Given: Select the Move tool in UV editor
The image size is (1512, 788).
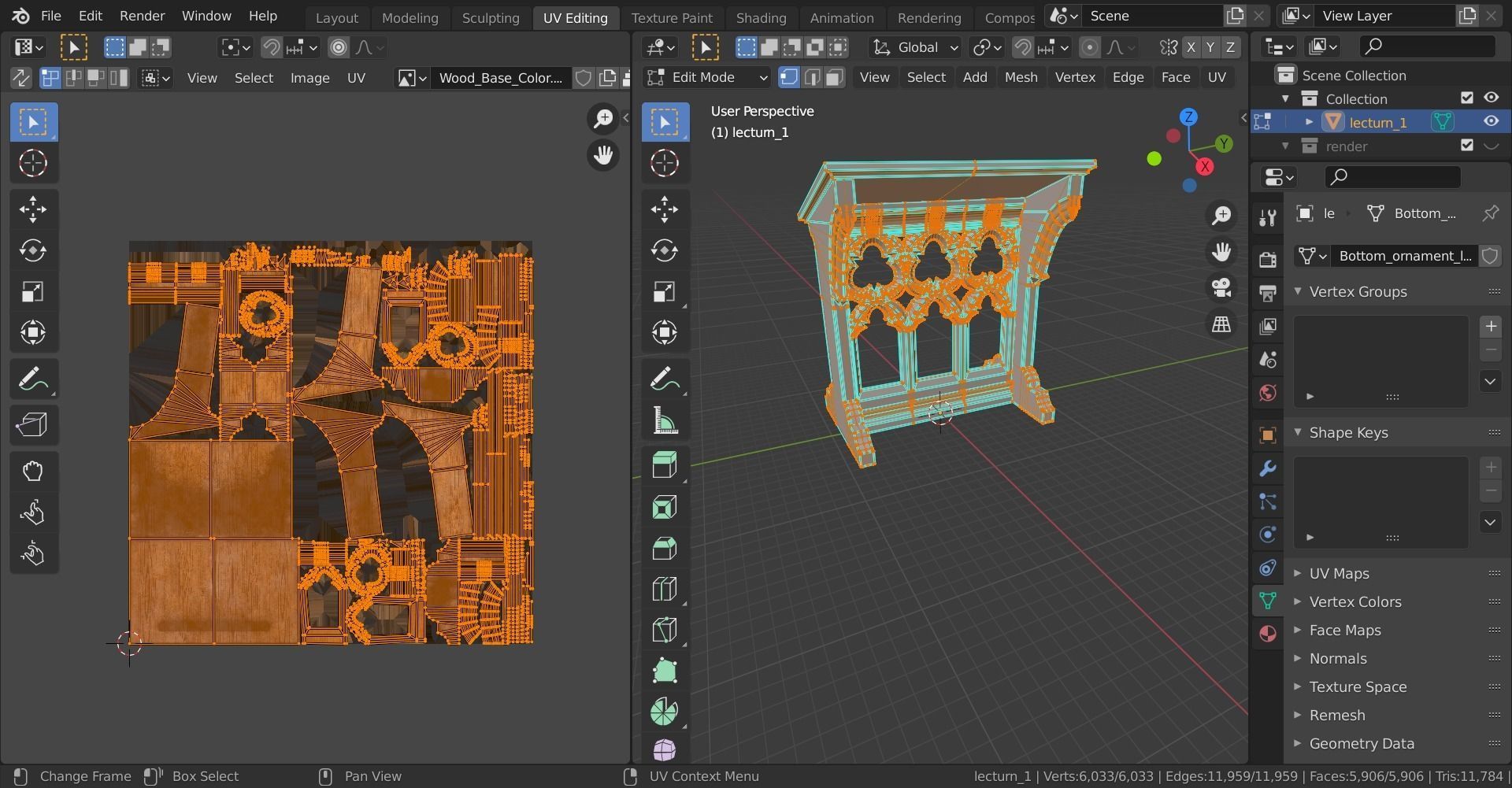Looking at the screenshot, I should point(33,209).
